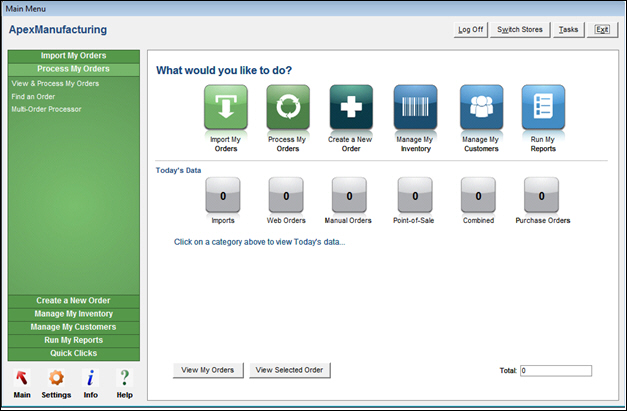Open the Manage My Inventory barcode icon

415,107
